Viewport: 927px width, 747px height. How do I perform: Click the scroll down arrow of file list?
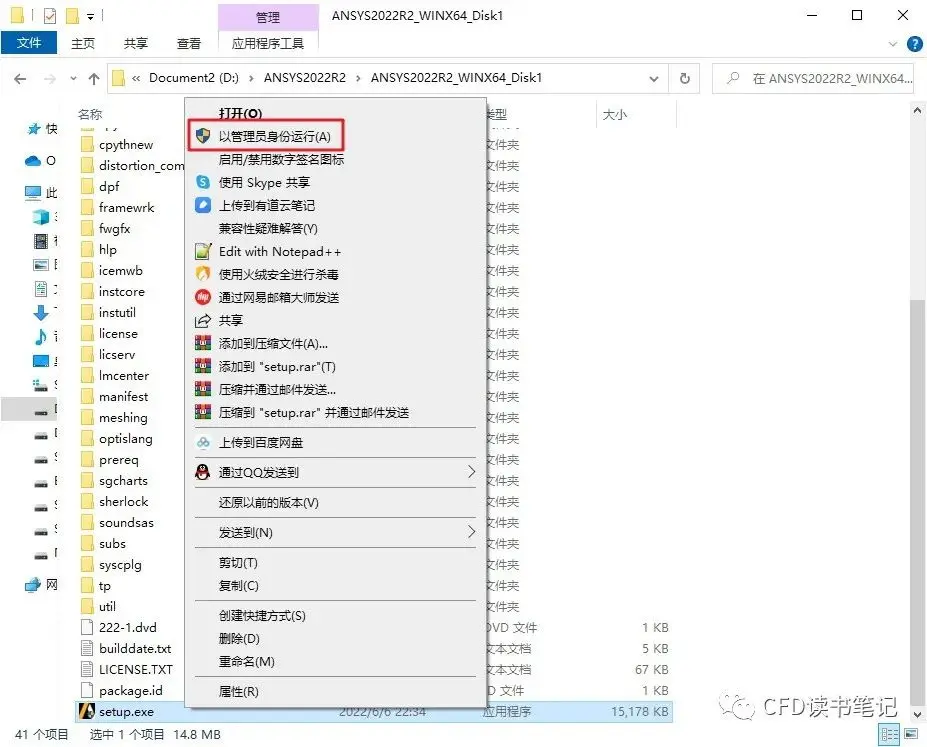click(x=917, y=714)
